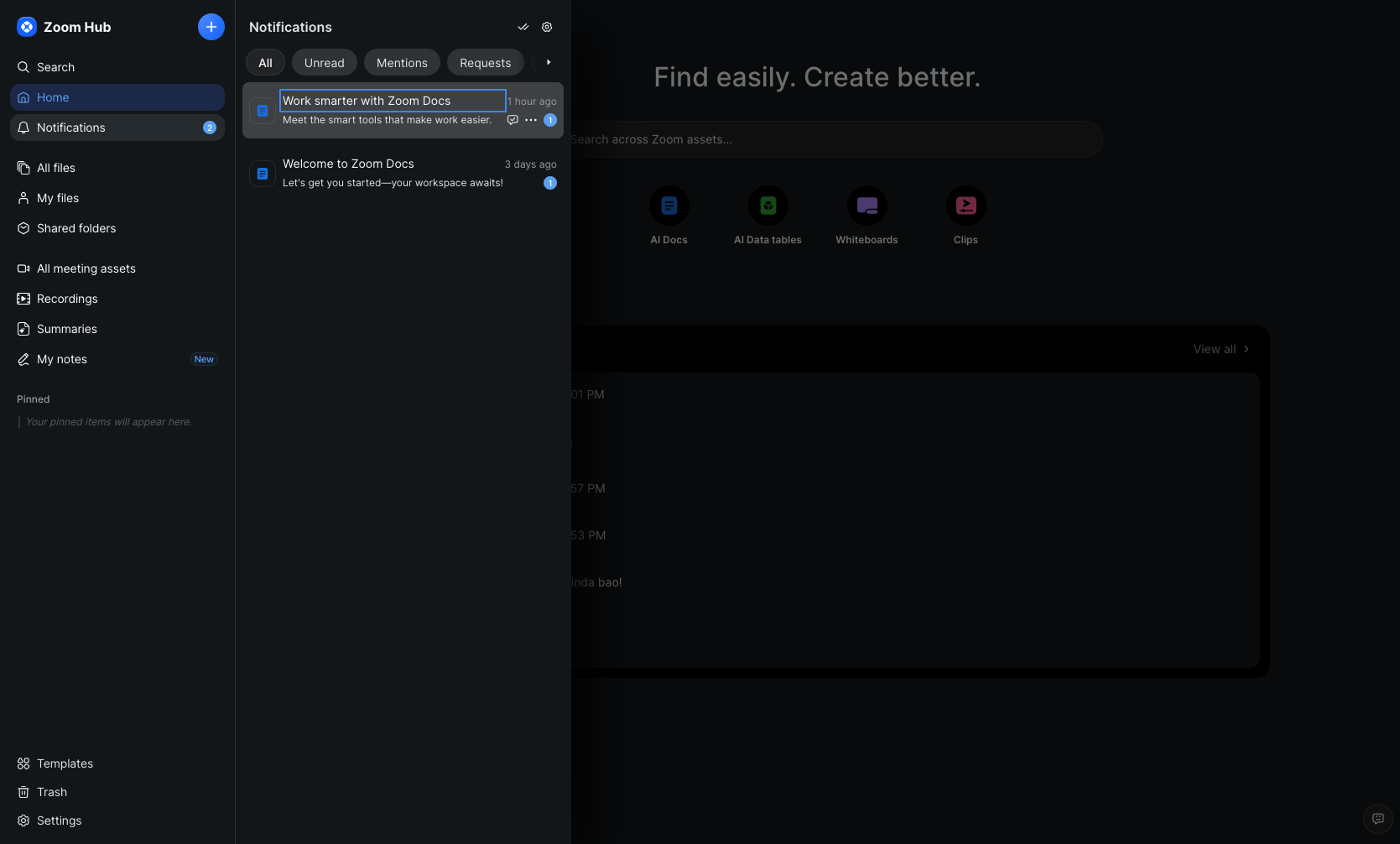This screenshot has height=844, width=1400.
Task: Create a new AI Data tables item
Action: (768, 216)
